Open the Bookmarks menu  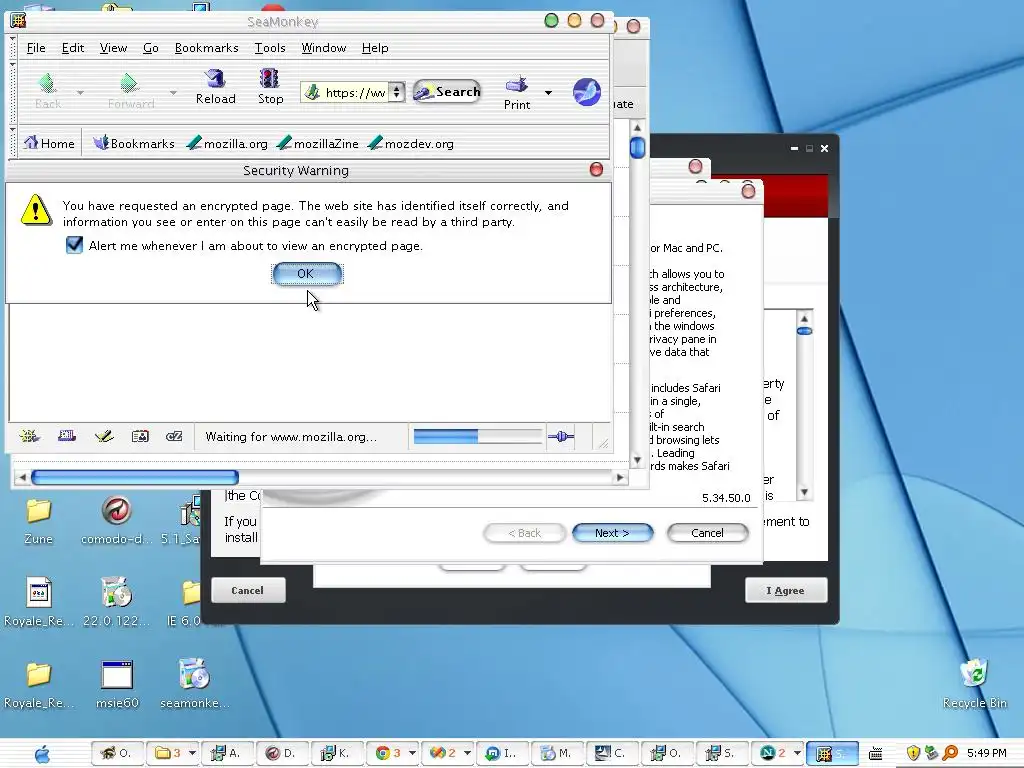point(206,48)
